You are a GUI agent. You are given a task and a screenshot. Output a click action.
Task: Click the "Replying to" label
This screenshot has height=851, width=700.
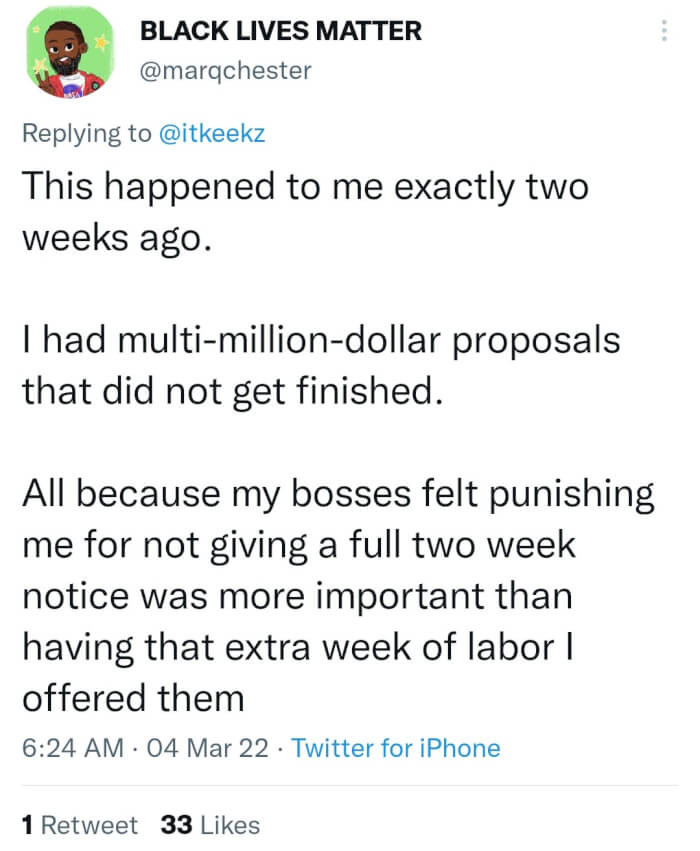pyautogui.click(x=86, y=133)
